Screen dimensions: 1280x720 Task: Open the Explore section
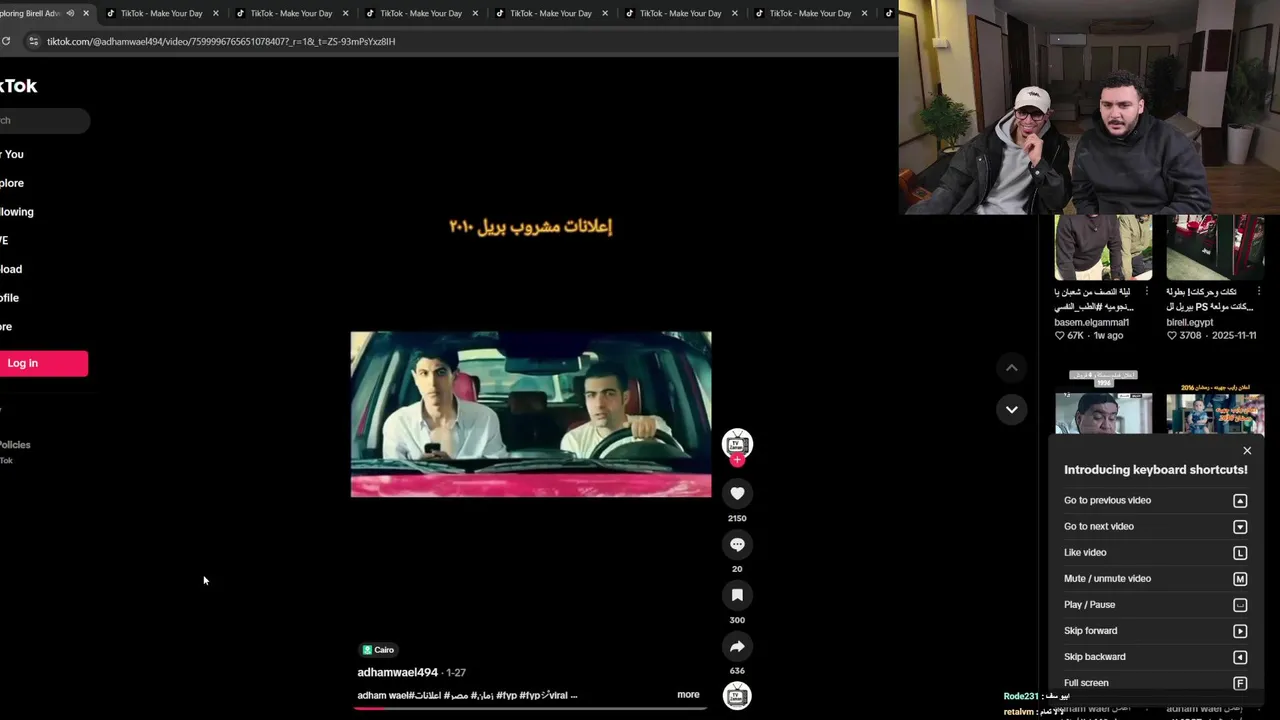[12, 183]
